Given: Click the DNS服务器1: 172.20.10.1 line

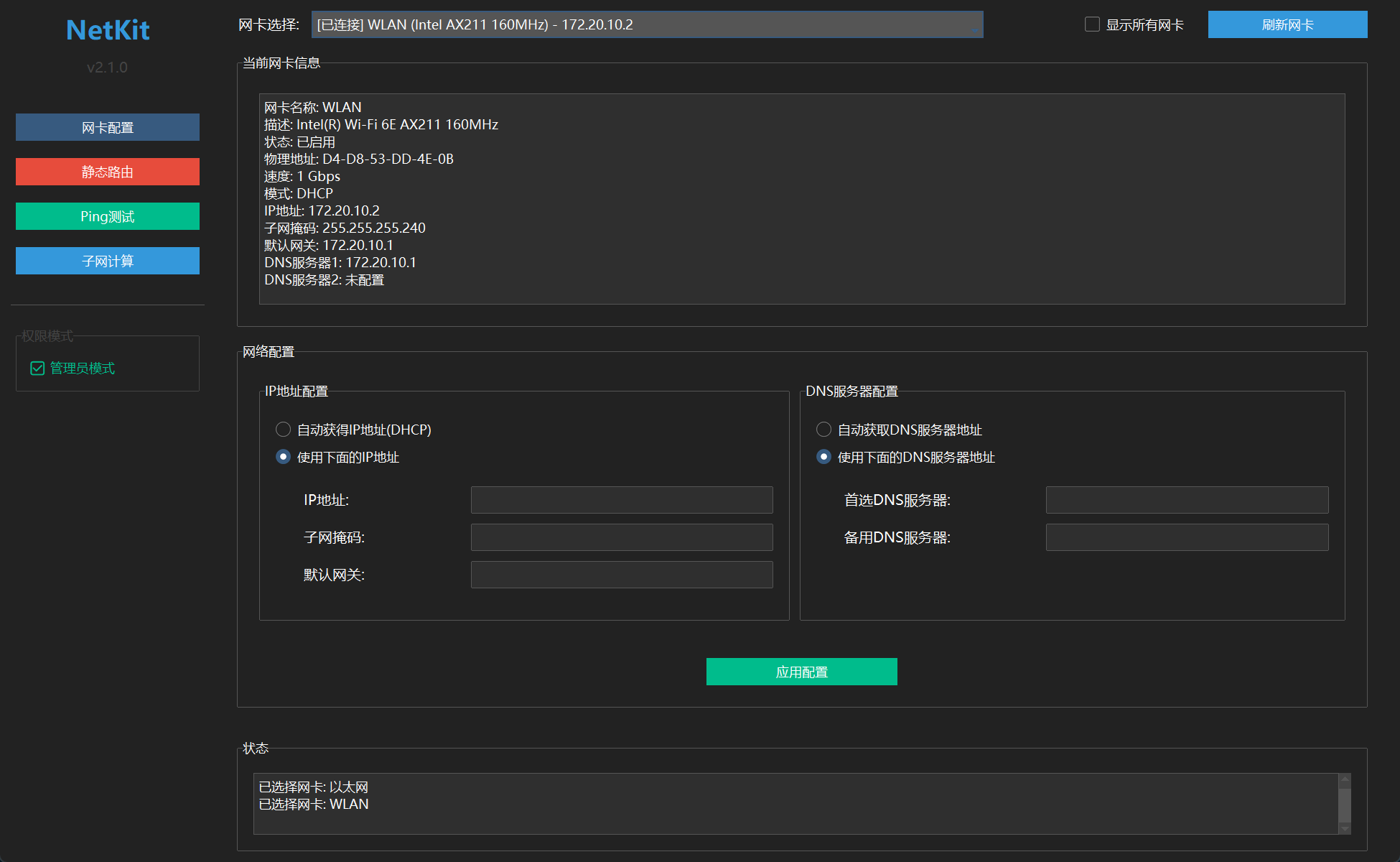Looking at the screenshot, I should pos(340,262).
